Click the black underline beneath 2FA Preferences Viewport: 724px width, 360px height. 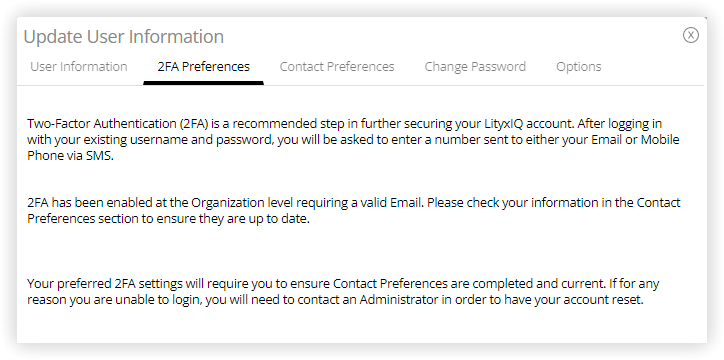(x=204, y=83)
